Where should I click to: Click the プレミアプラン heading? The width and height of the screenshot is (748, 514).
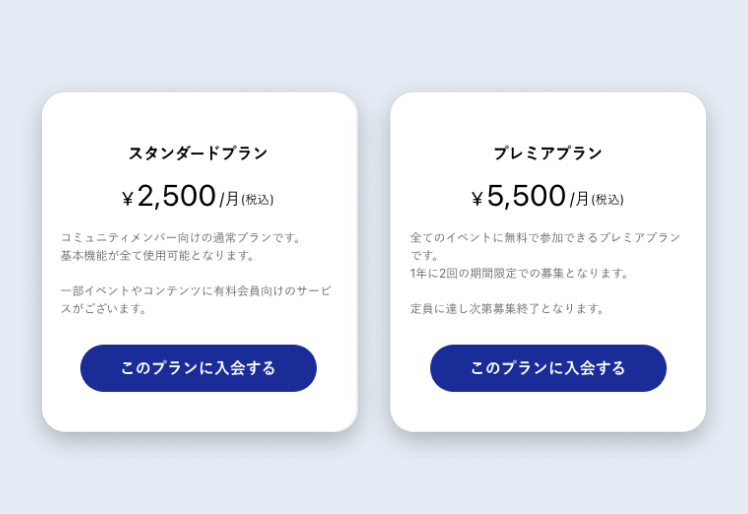tap(548, 153)
